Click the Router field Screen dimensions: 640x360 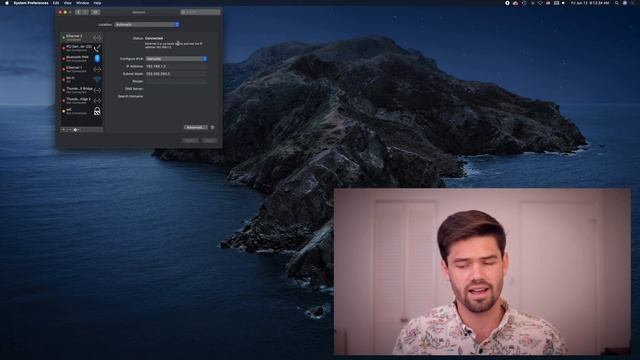(176, 81)
